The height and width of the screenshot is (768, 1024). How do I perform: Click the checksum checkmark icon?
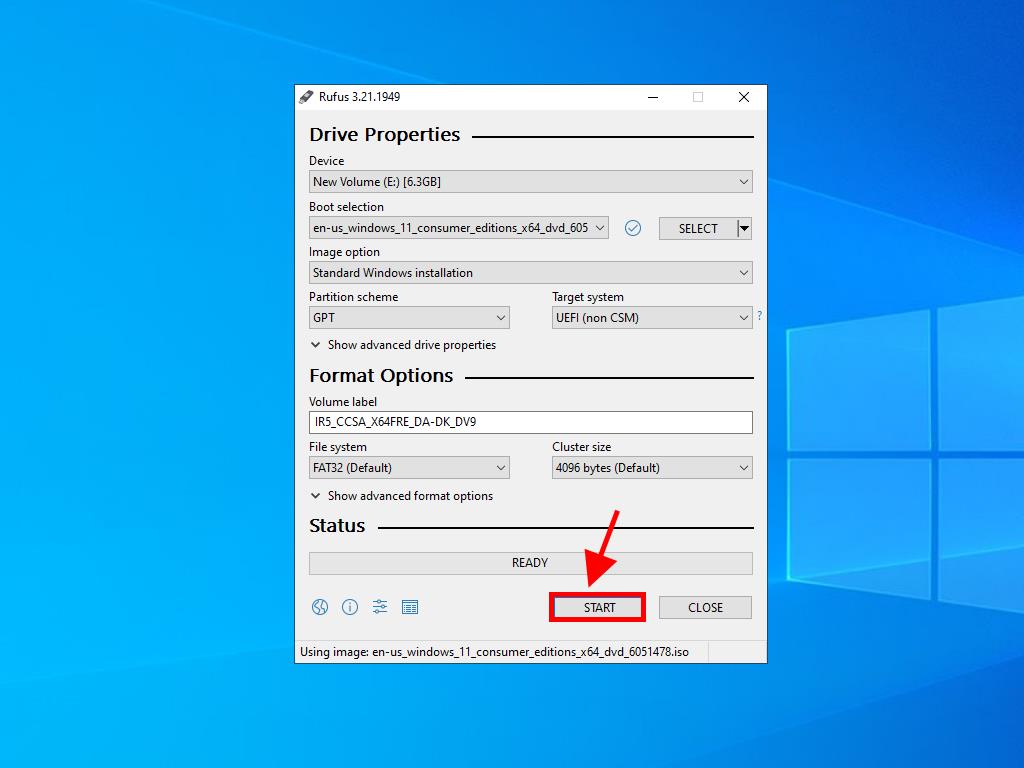click(632, 228)
